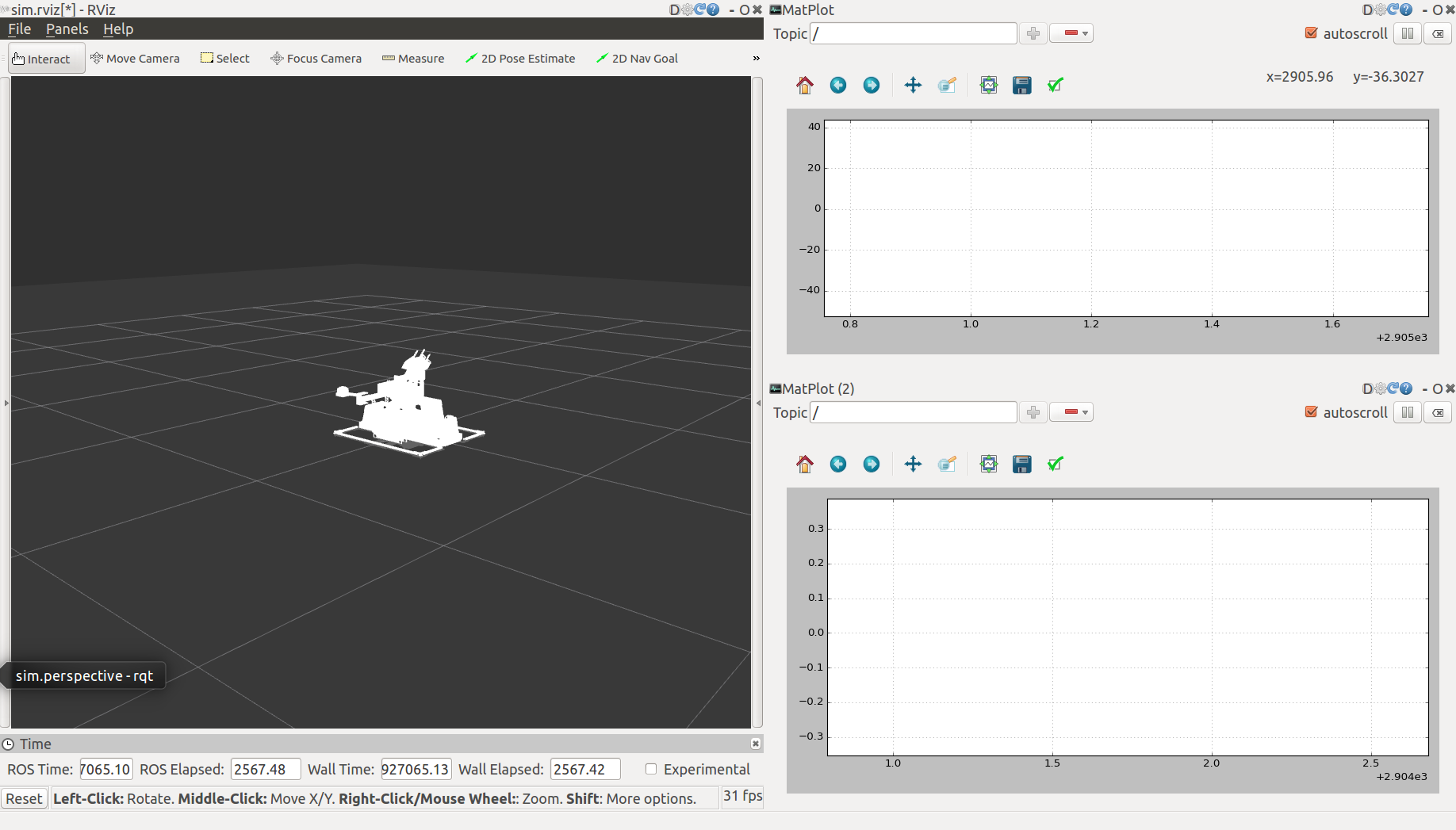The height and width of the screenshot is (830, 1456).
Task: Click the ROS Elapsed field
Action: click(266, 769)
